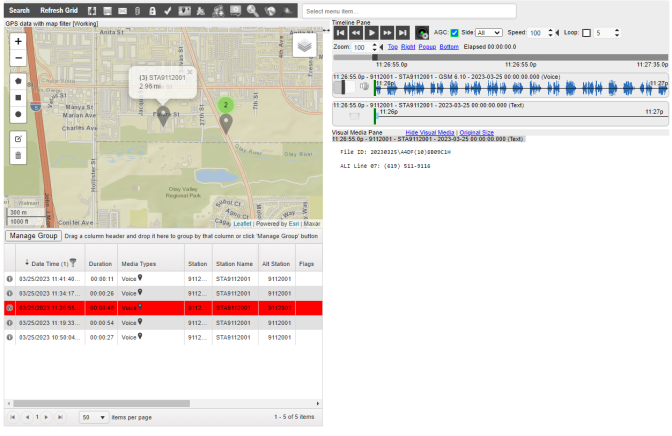
Task: Click the screen playback monitor icon in toolbar
Action: (235, 11)
